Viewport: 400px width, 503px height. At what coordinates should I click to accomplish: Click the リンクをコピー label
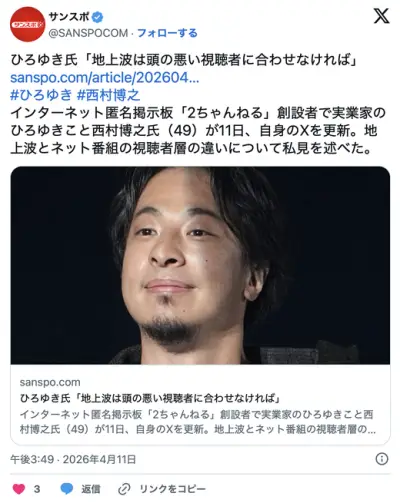click(173, 489)
